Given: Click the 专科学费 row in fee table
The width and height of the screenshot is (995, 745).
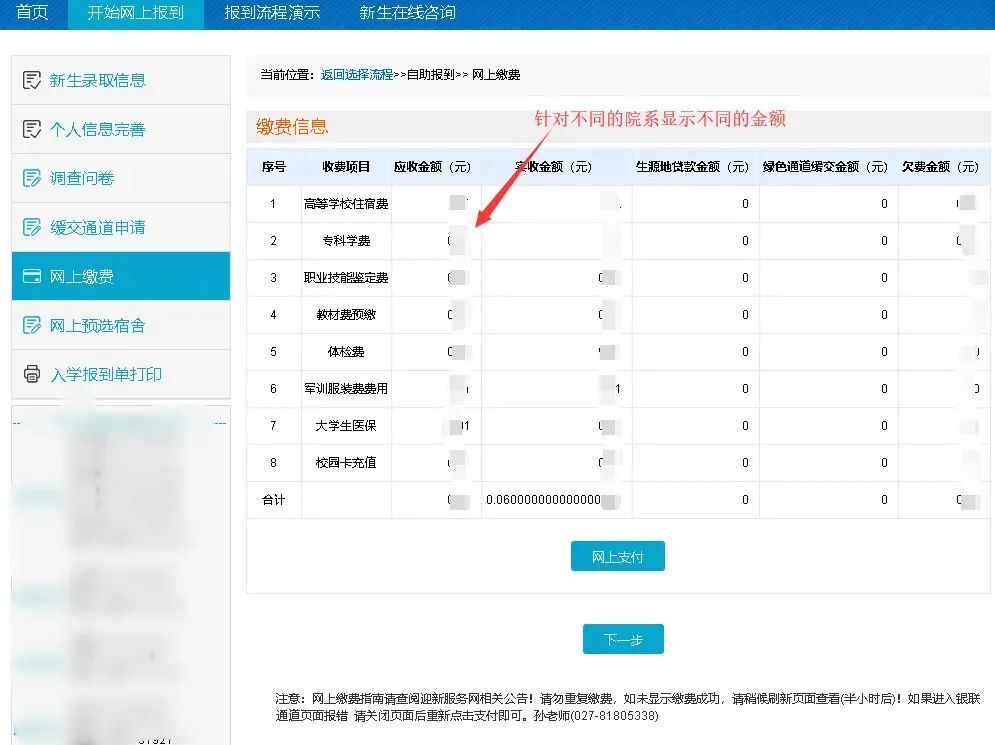Looking at the screenshot, I should (346, 241).
